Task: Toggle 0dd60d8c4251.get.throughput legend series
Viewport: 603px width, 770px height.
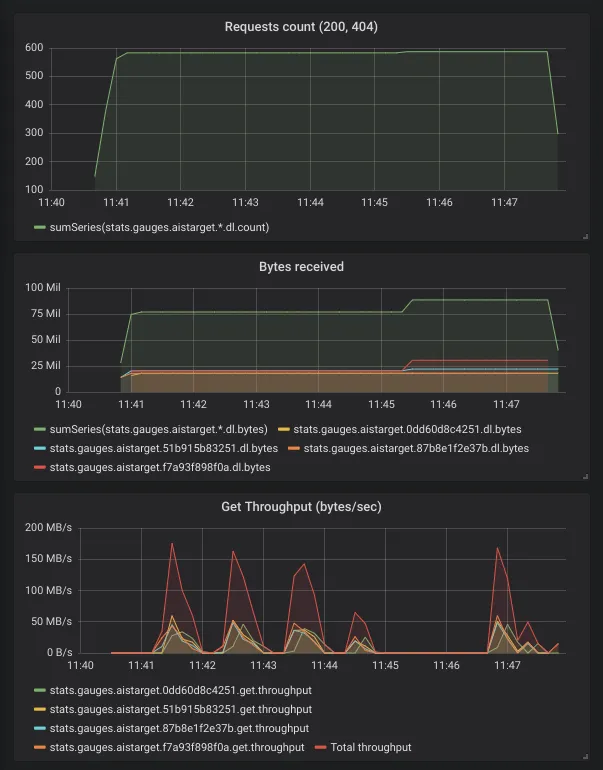Action: pos(181,690)
